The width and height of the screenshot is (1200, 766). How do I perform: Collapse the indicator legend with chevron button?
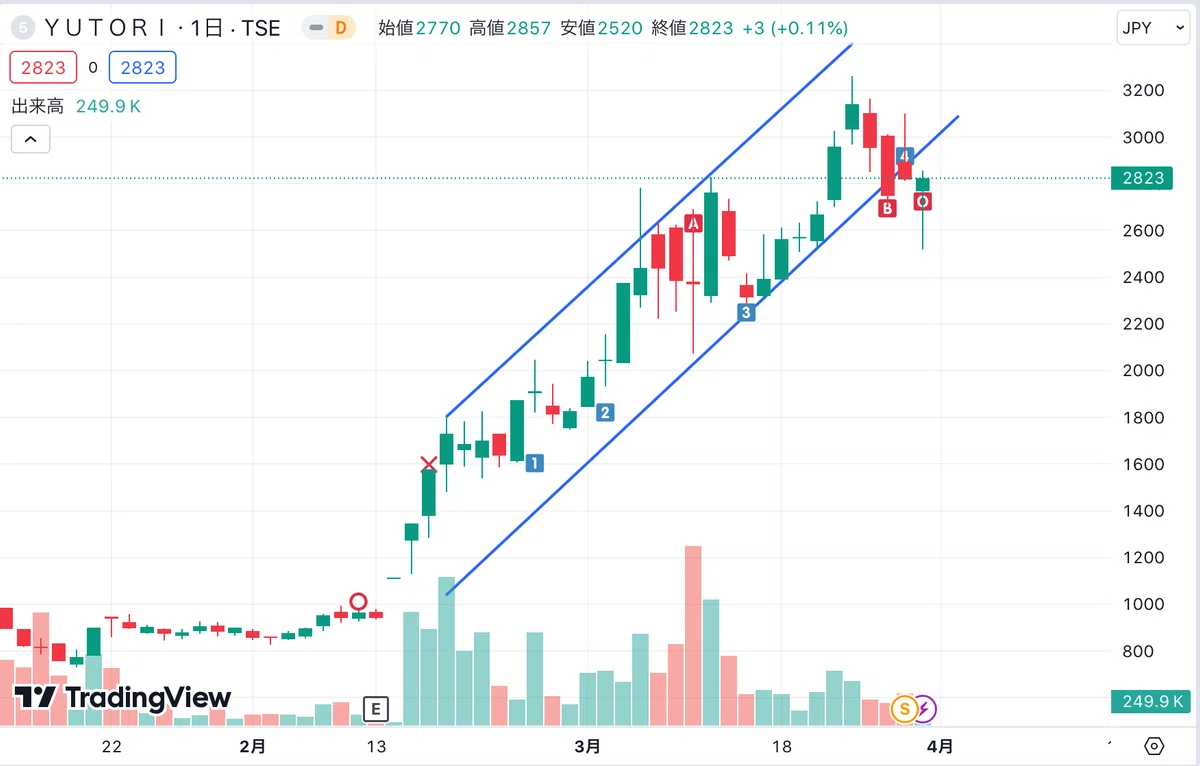(30, 139)
